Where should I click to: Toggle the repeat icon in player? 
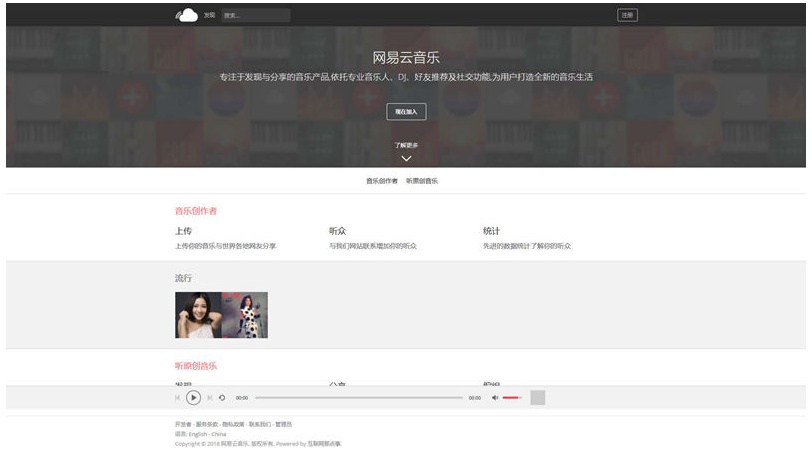222,398
